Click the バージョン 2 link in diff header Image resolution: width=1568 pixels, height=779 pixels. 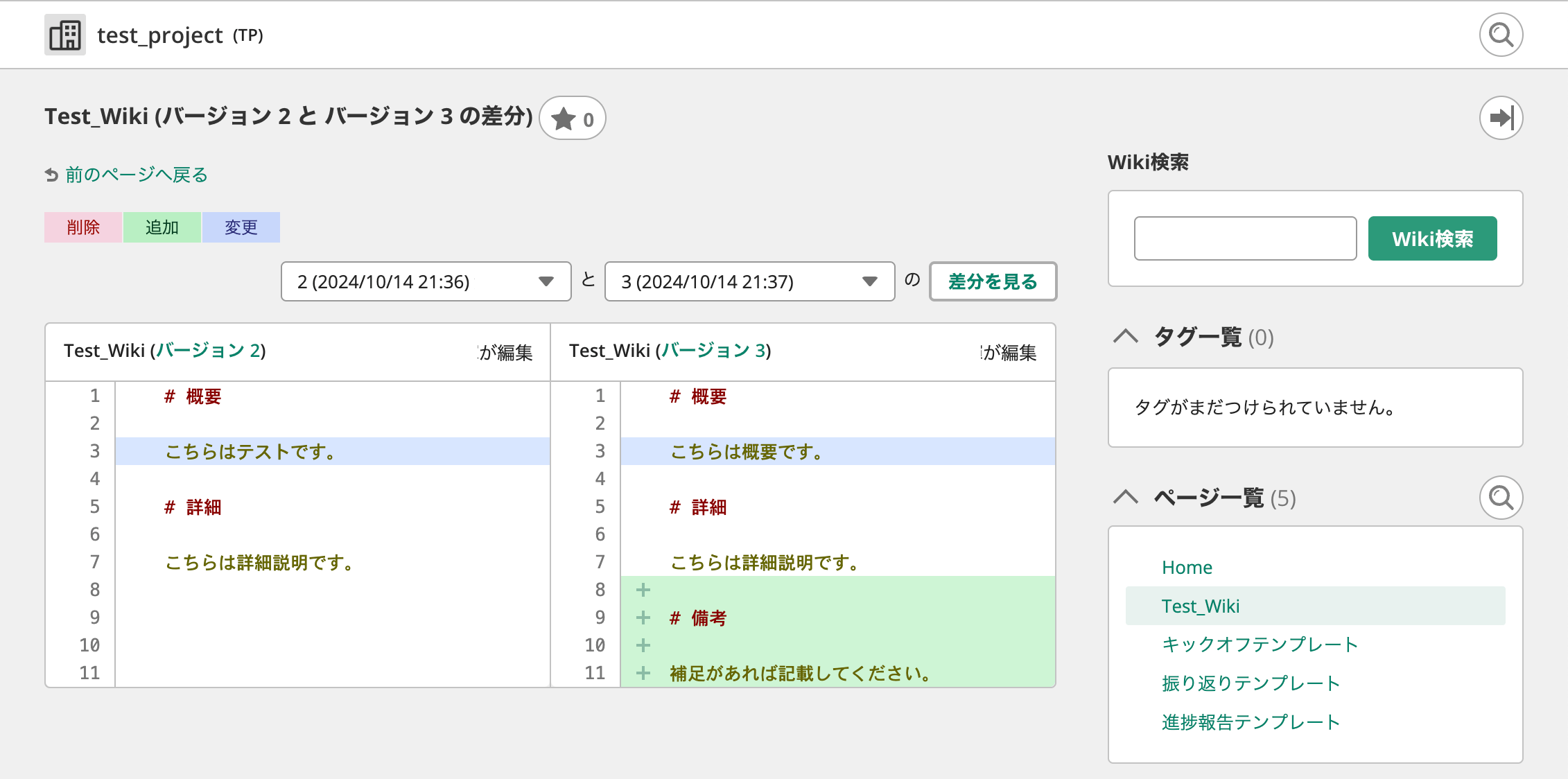[207, 351]
